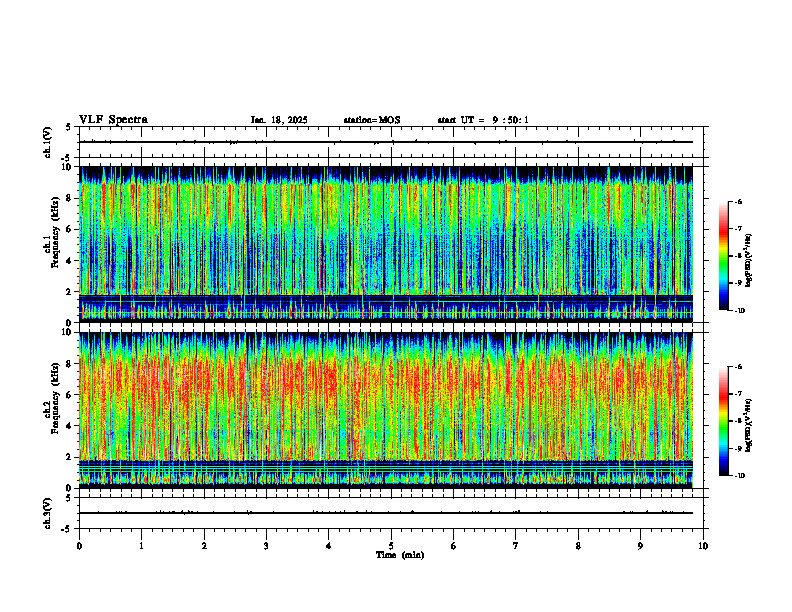
Task: Click the time axis tick label "3"
Action: click(x=266, y=546)
